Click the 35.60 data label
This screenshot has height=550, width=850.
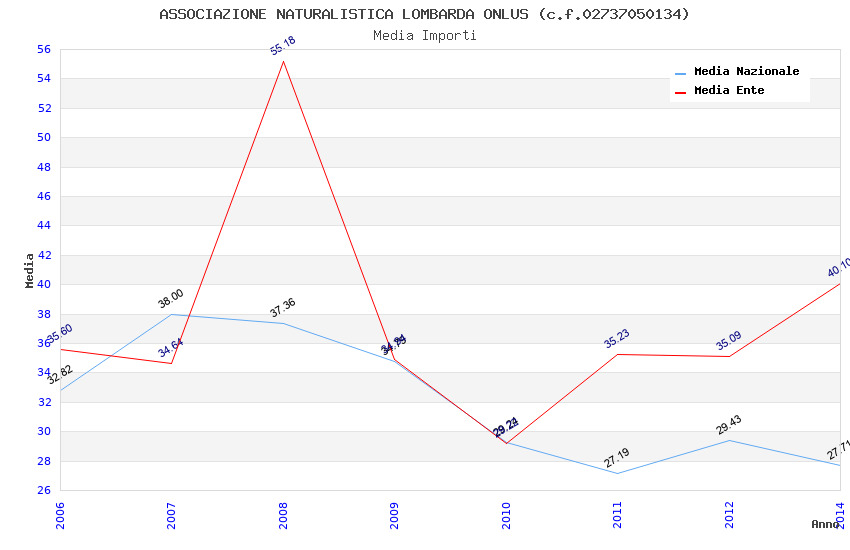pos(60,333)
